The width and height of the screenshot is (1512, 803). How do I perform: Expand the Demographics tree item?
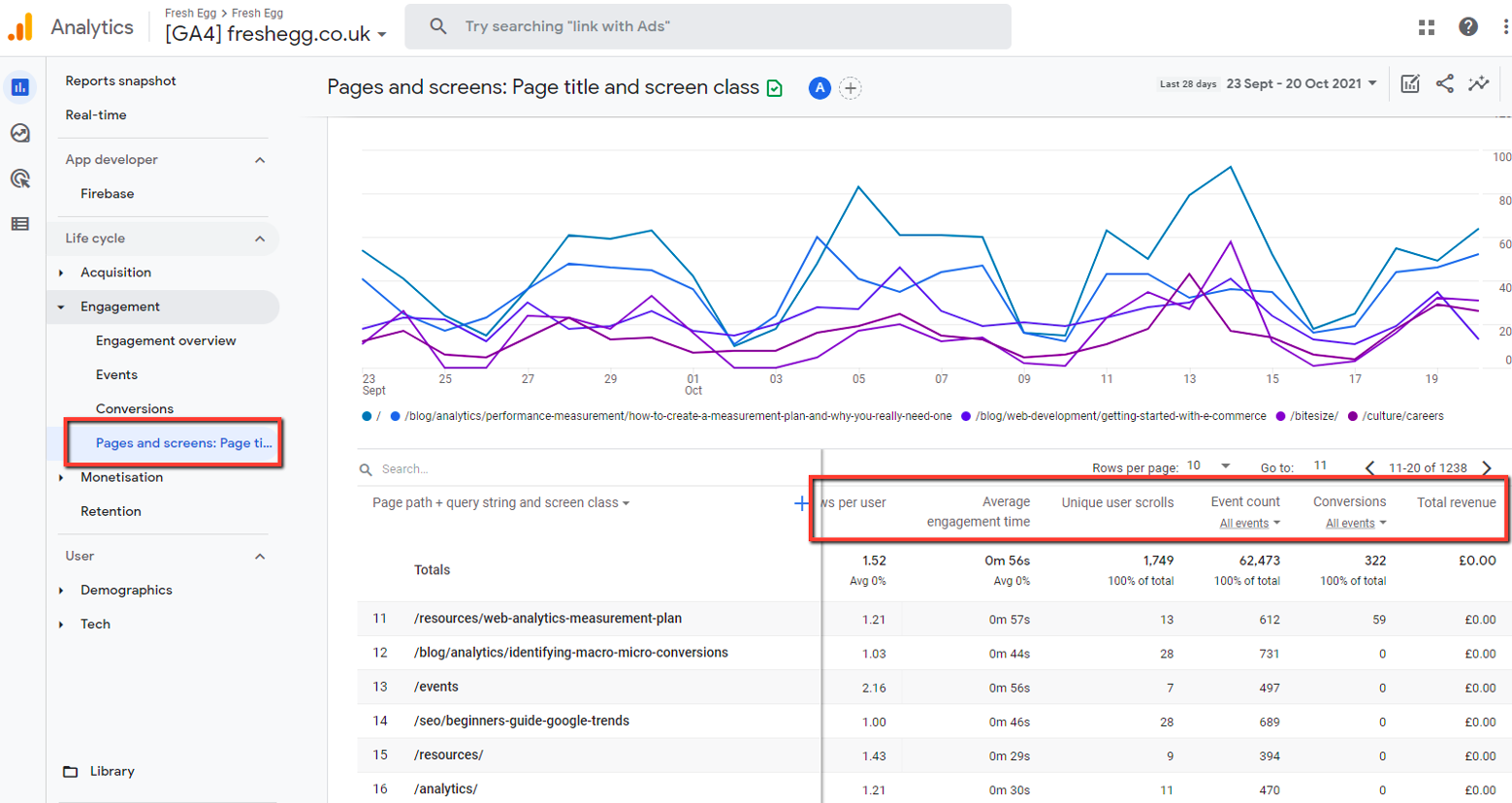coord(61,591)
